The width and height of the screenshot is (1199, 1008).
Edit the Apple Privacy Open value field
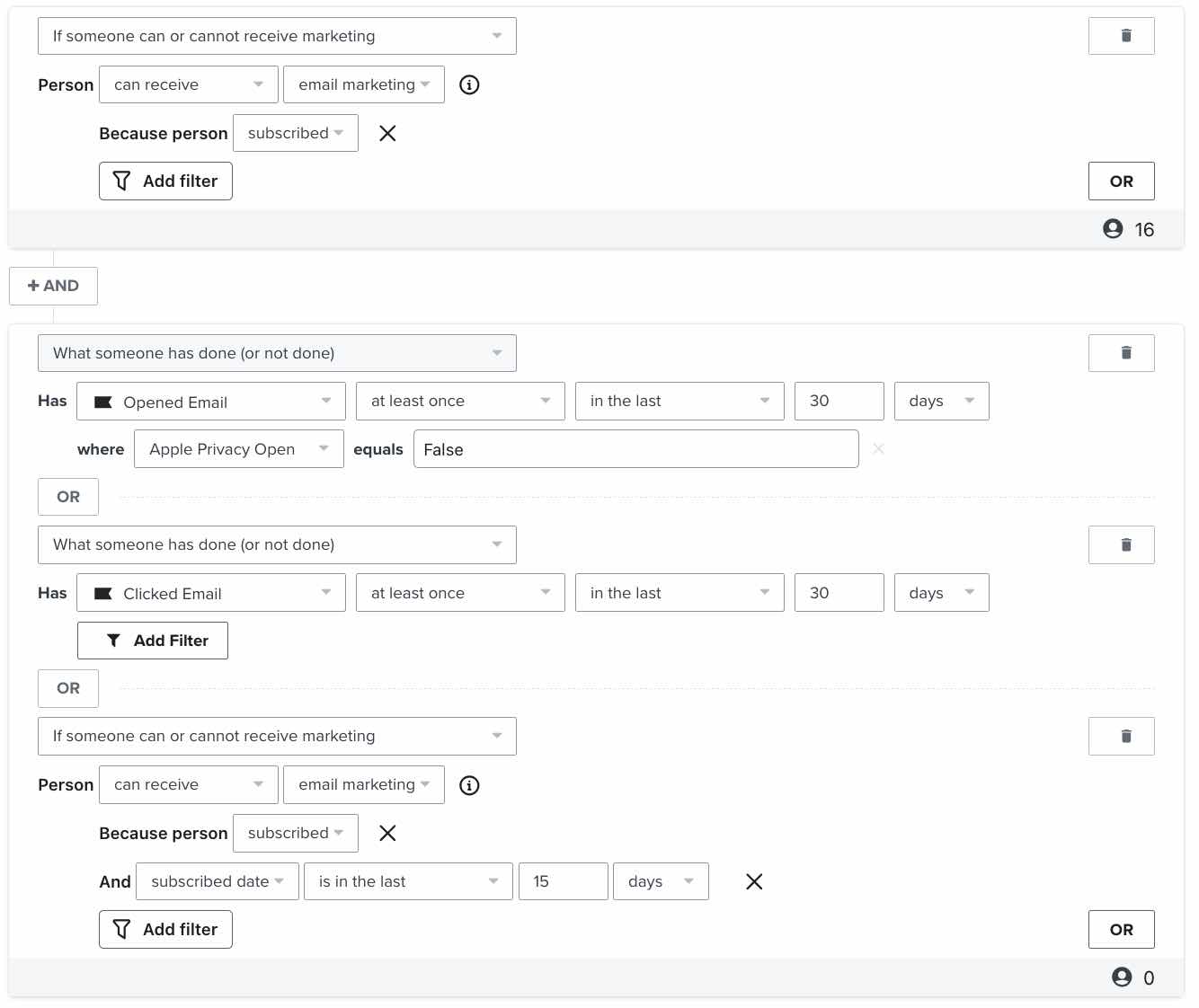pyautogui.click(x=635, y=449)
